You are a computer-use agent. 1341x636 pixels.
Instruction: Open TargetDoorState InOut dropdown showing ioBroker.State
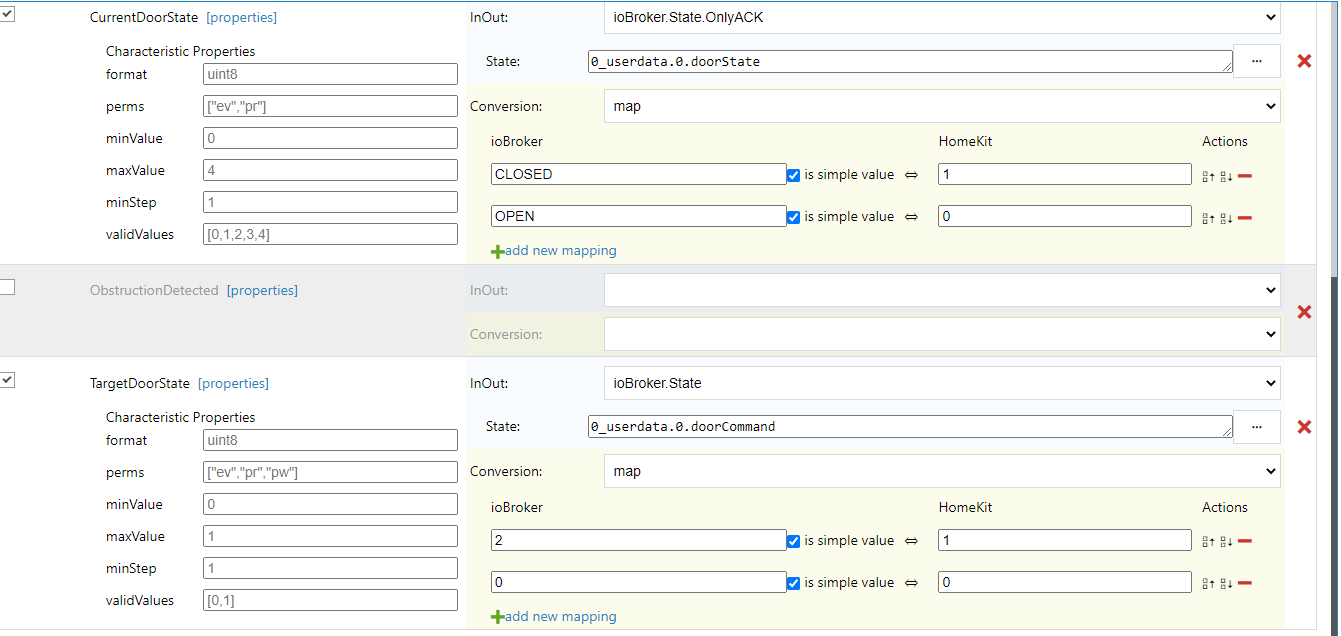click(x=942, y=383)
